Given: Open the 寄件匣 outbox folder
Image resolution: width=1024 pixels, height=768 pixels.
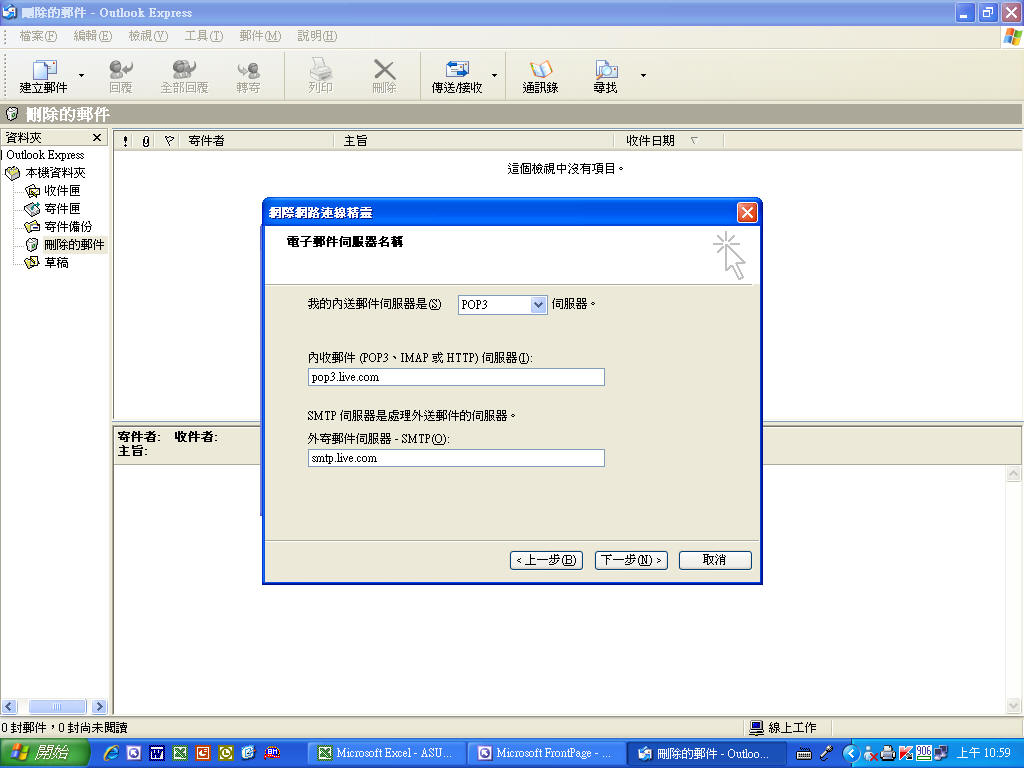Looking at the screenshot, I should pyautogui.click(x=62, y=208).
